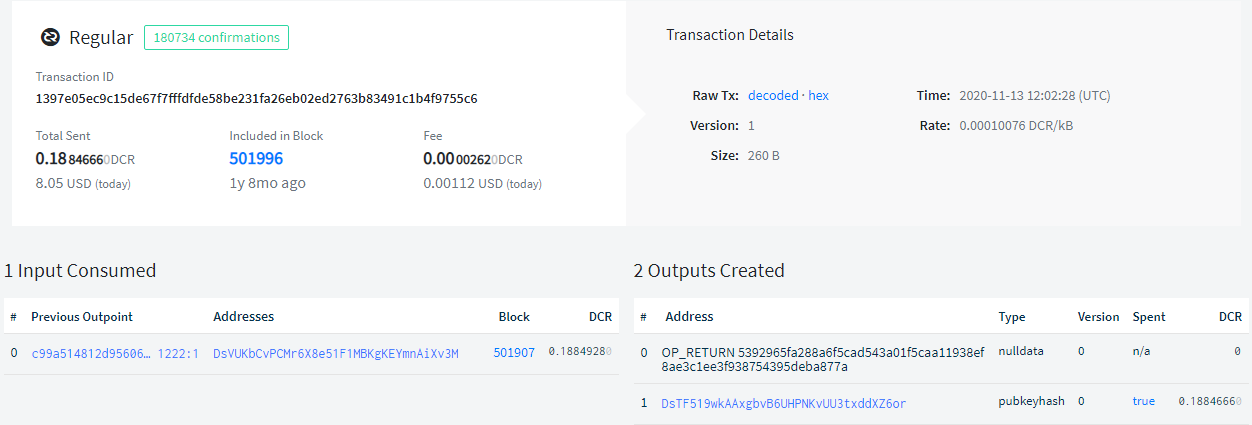The image size is (1252, 425).
Task: Click the Transaction Details heading
Action: pyautogui.click(x=730, y=35)
